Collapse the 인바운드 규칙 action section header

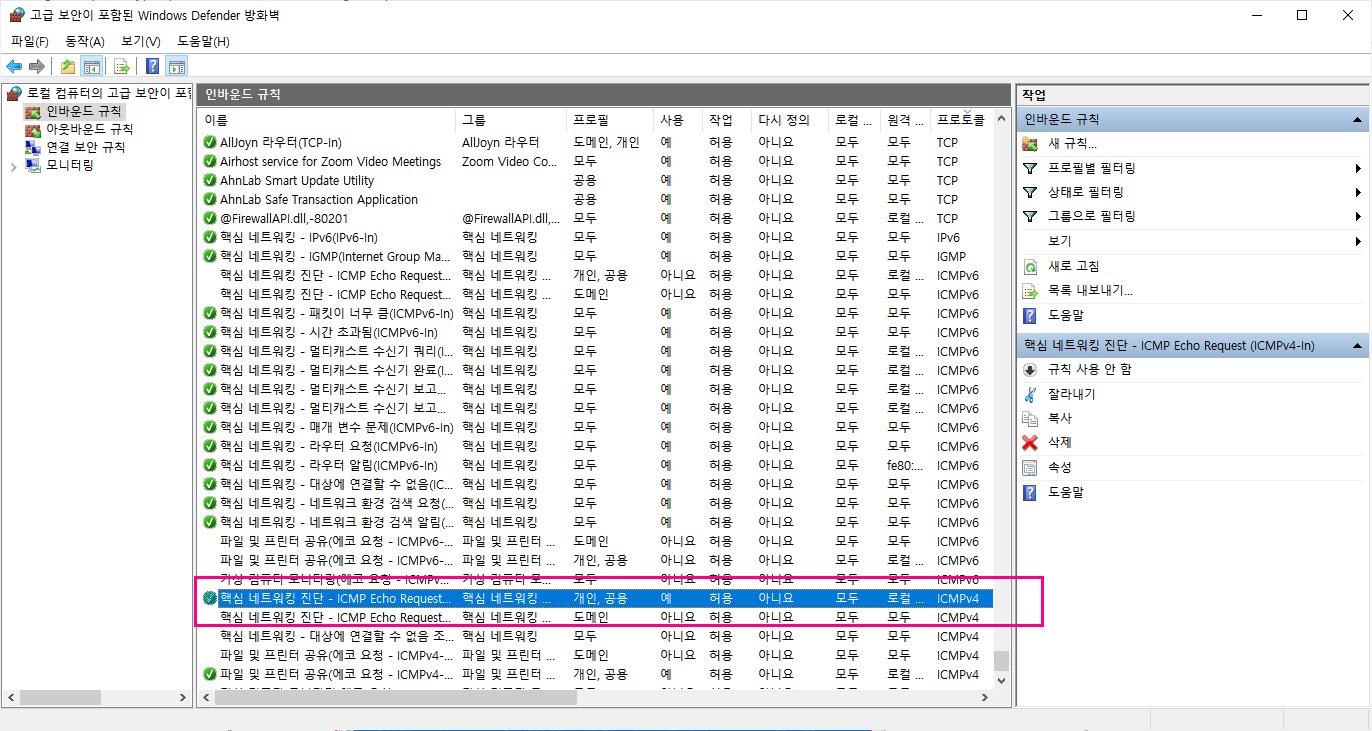1357,119
